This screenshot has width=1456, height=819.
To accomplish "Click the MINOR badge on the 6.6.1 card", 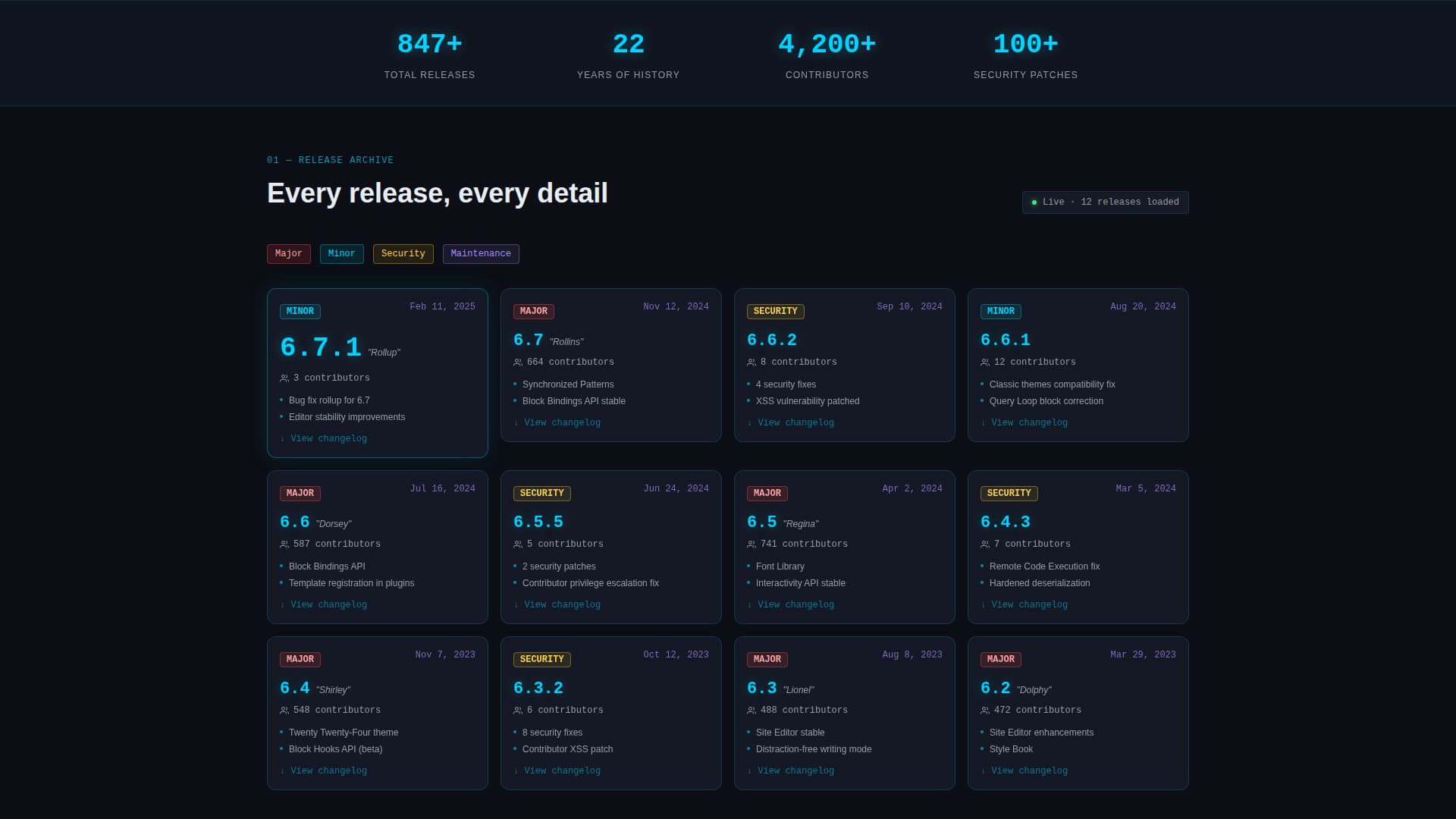I will (1000, 311).
